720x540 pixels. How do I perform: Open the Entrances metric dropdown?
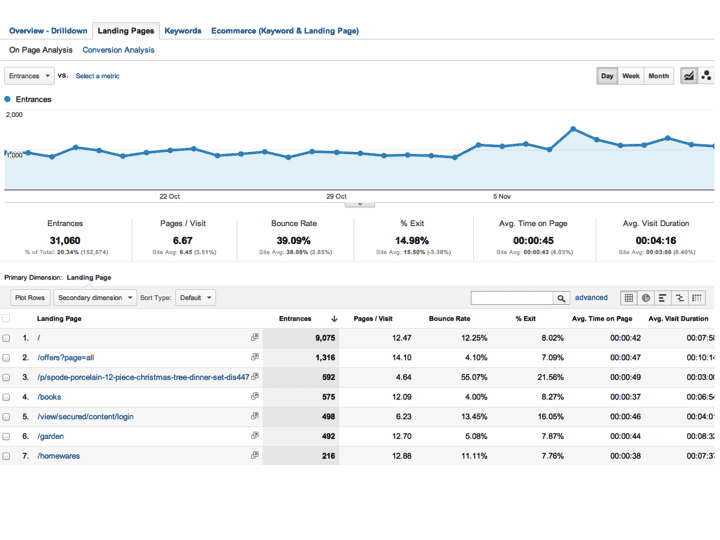(x=29, y=76)
